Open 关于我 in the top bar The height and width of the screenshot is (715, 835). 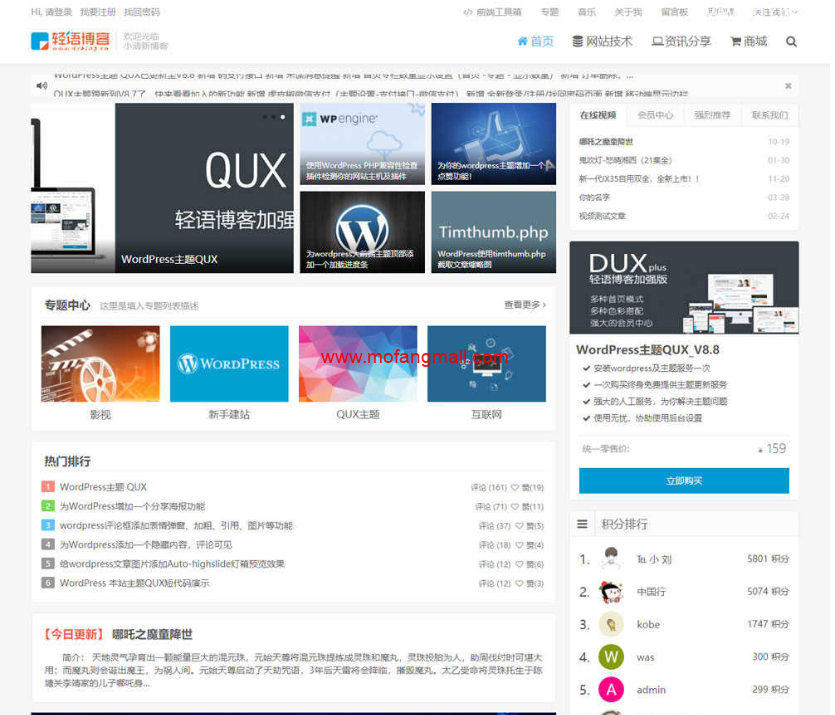pos(628,12)
